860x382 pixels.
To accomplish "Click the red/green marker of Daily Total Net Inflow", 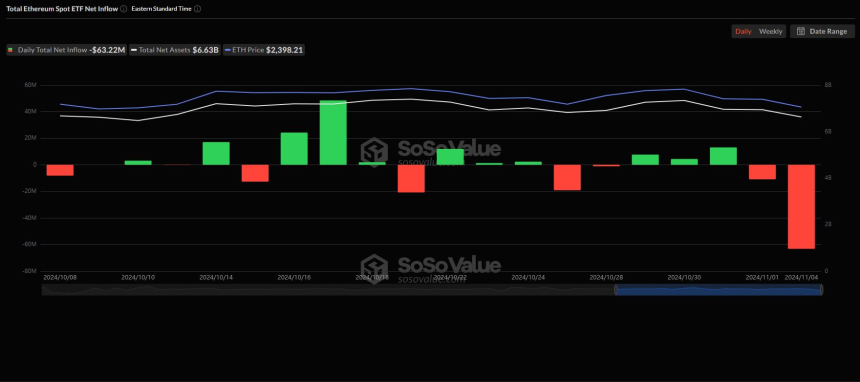I will 10,50.
